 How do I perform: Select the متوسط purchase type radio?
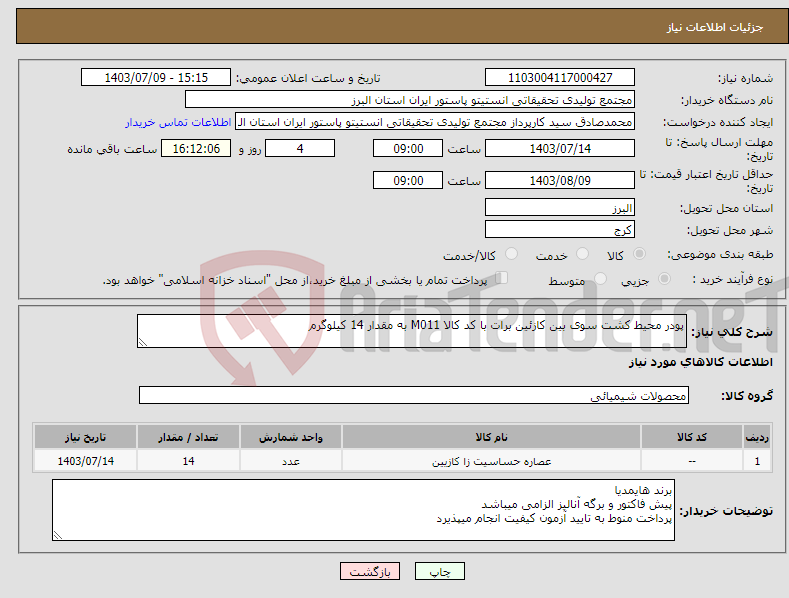[x=600, y=279]
